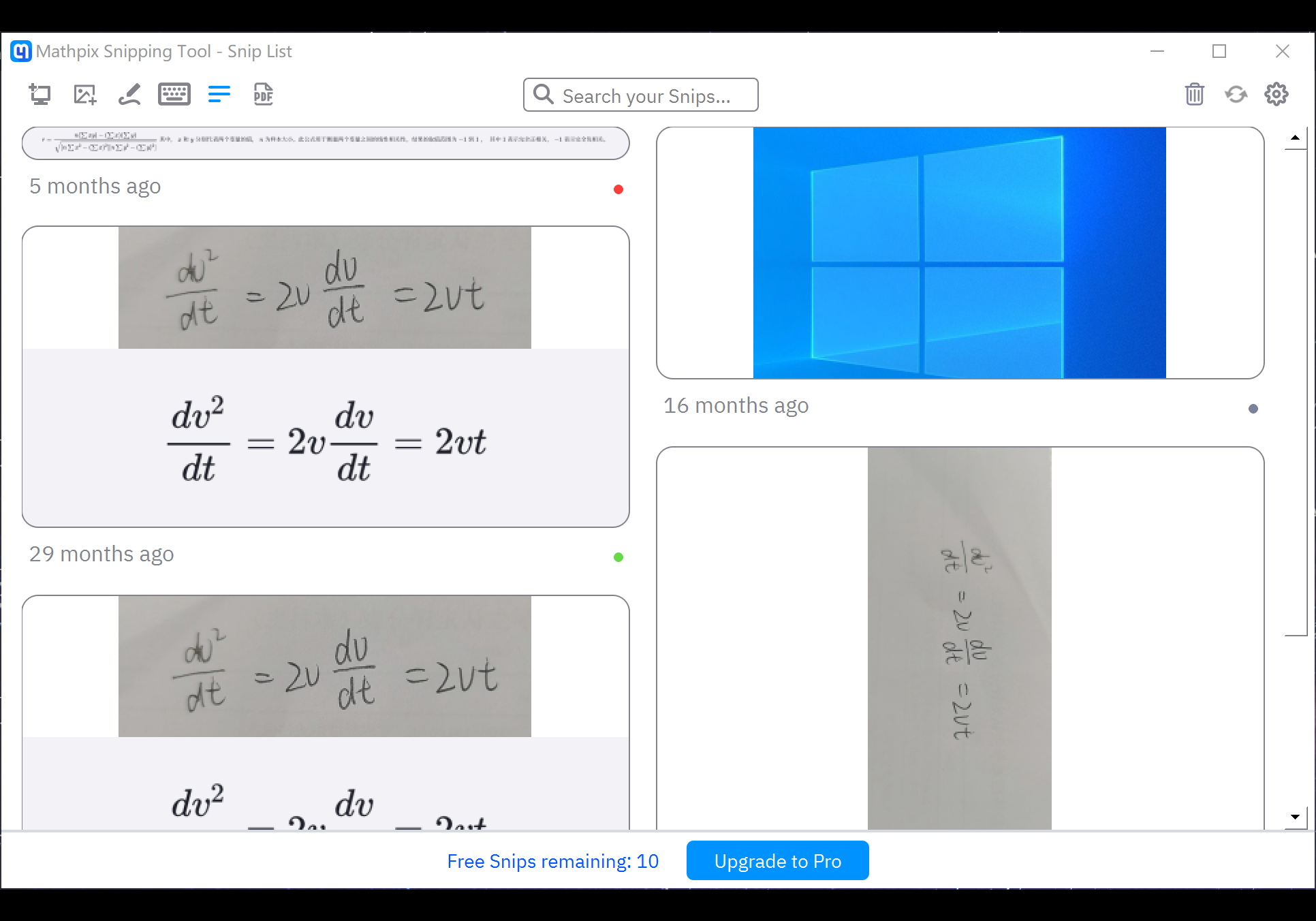Click the trash delete icon
The image size is (1316, 921).
(x=1195, y=94)
